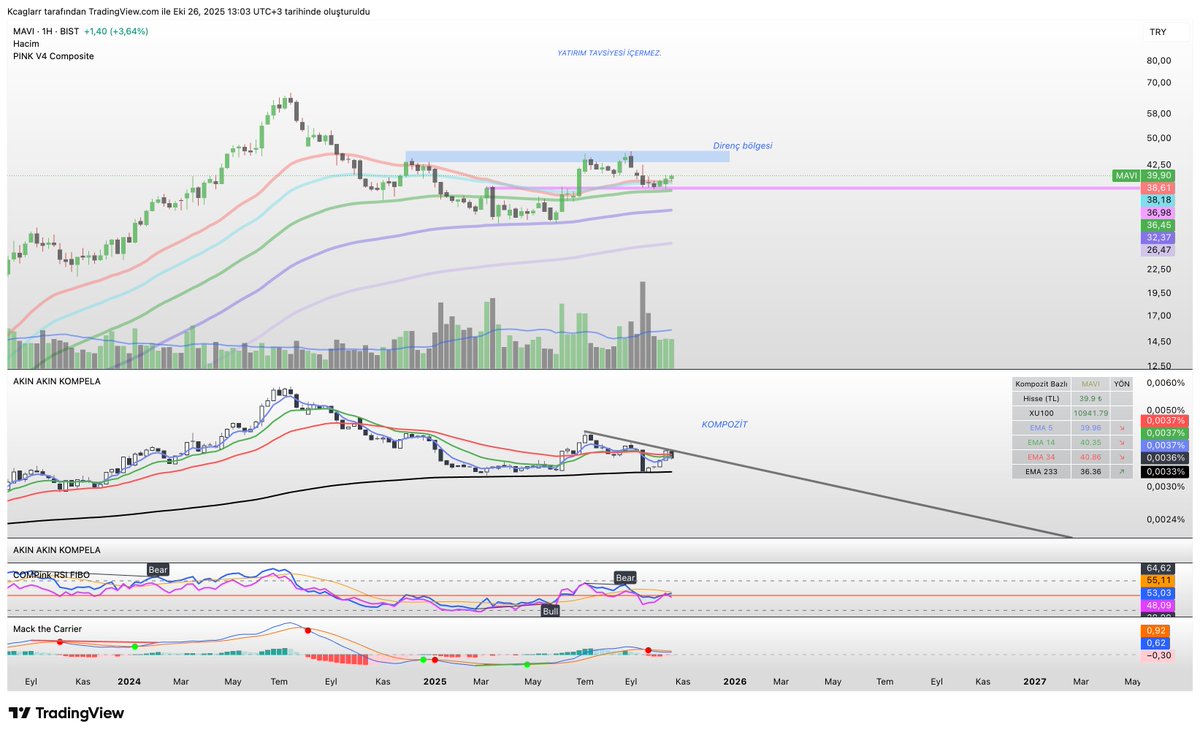
Task: Click the 39,90 current price label
Action: tap(1157, 175)
